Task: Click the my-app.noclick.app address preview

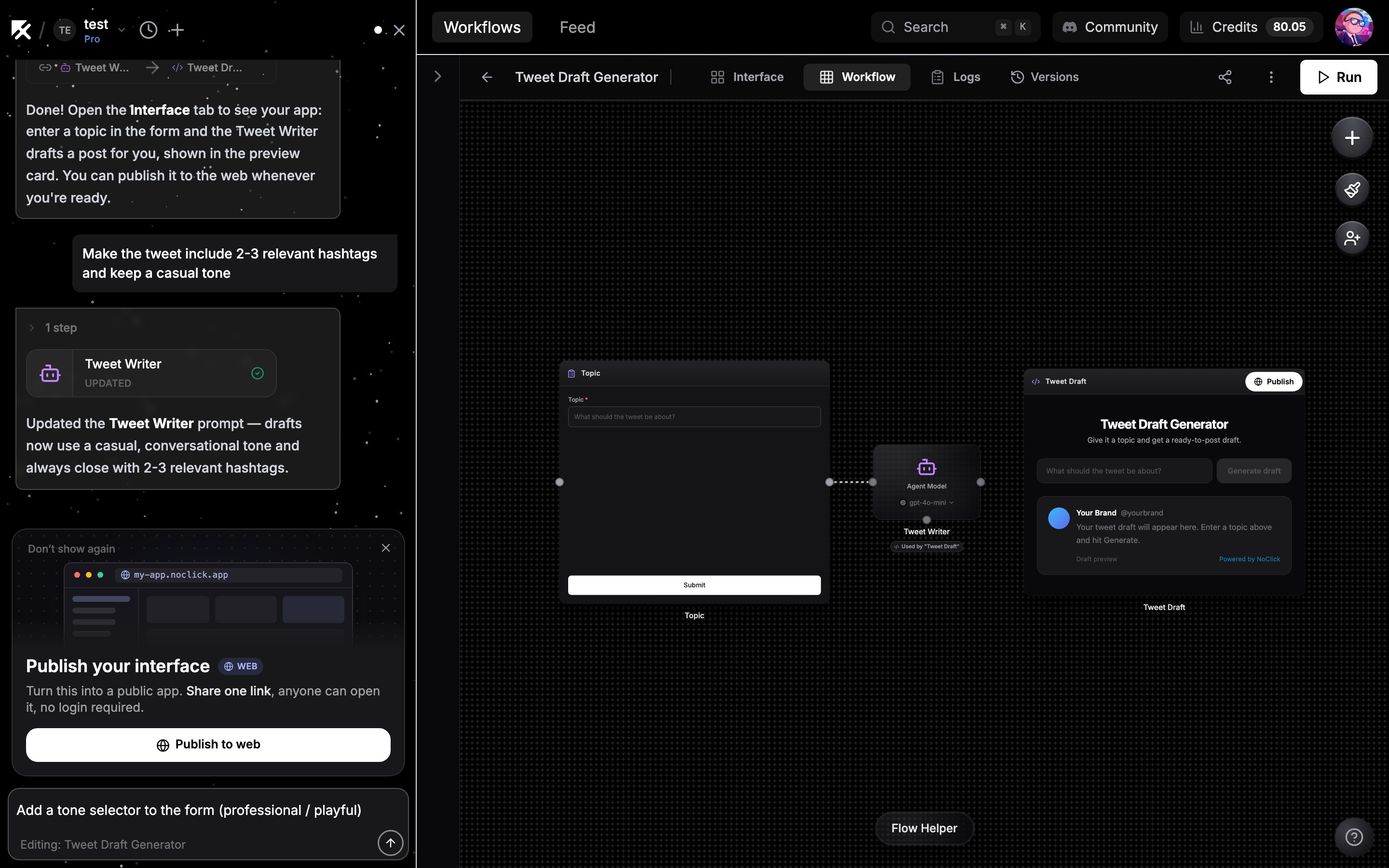Action: click(230, 575)
